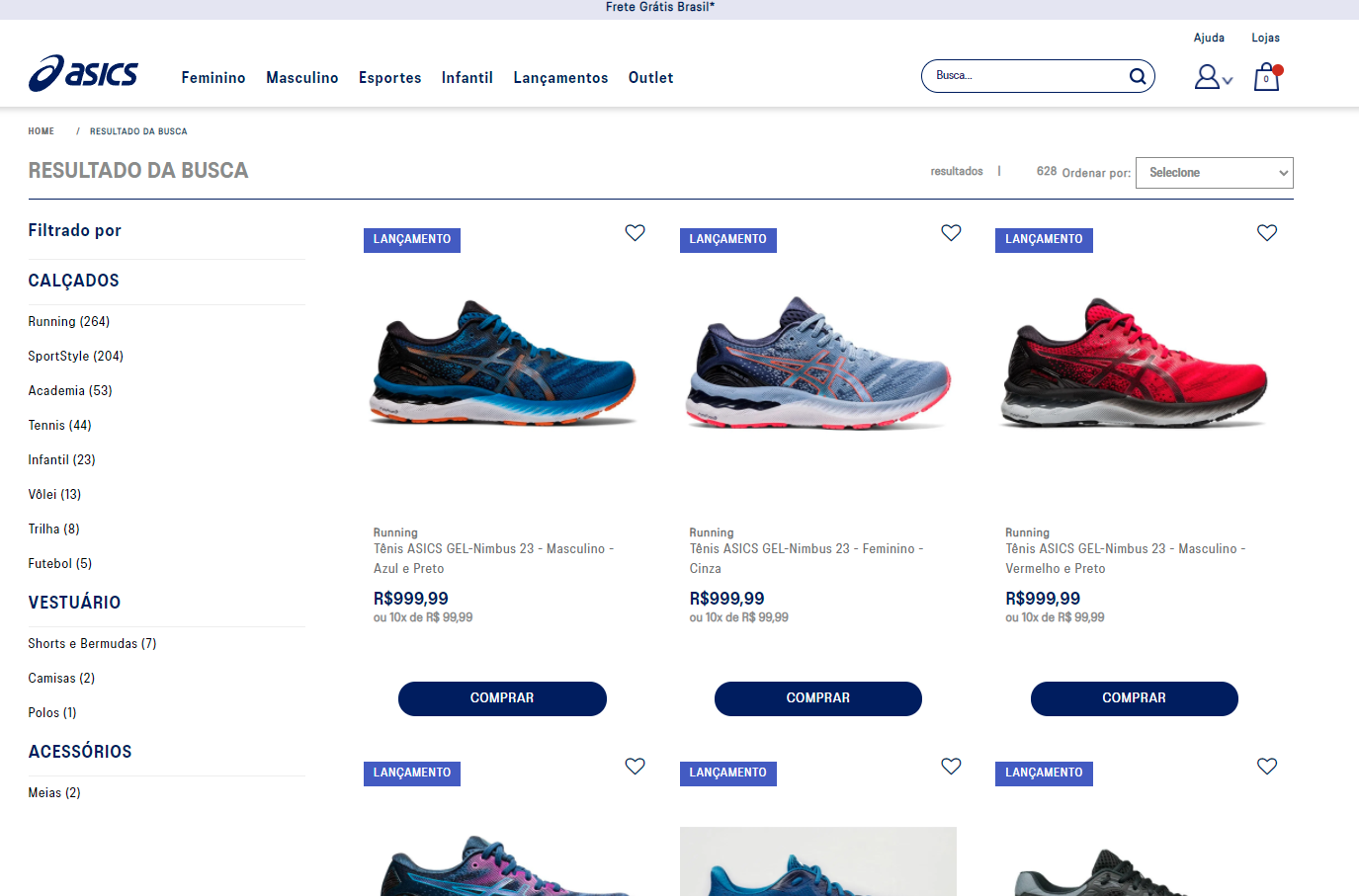The height and width of the screenshot is (896, 1359).
Task: Open the Lançamentos menu
Action: [561, 78]
